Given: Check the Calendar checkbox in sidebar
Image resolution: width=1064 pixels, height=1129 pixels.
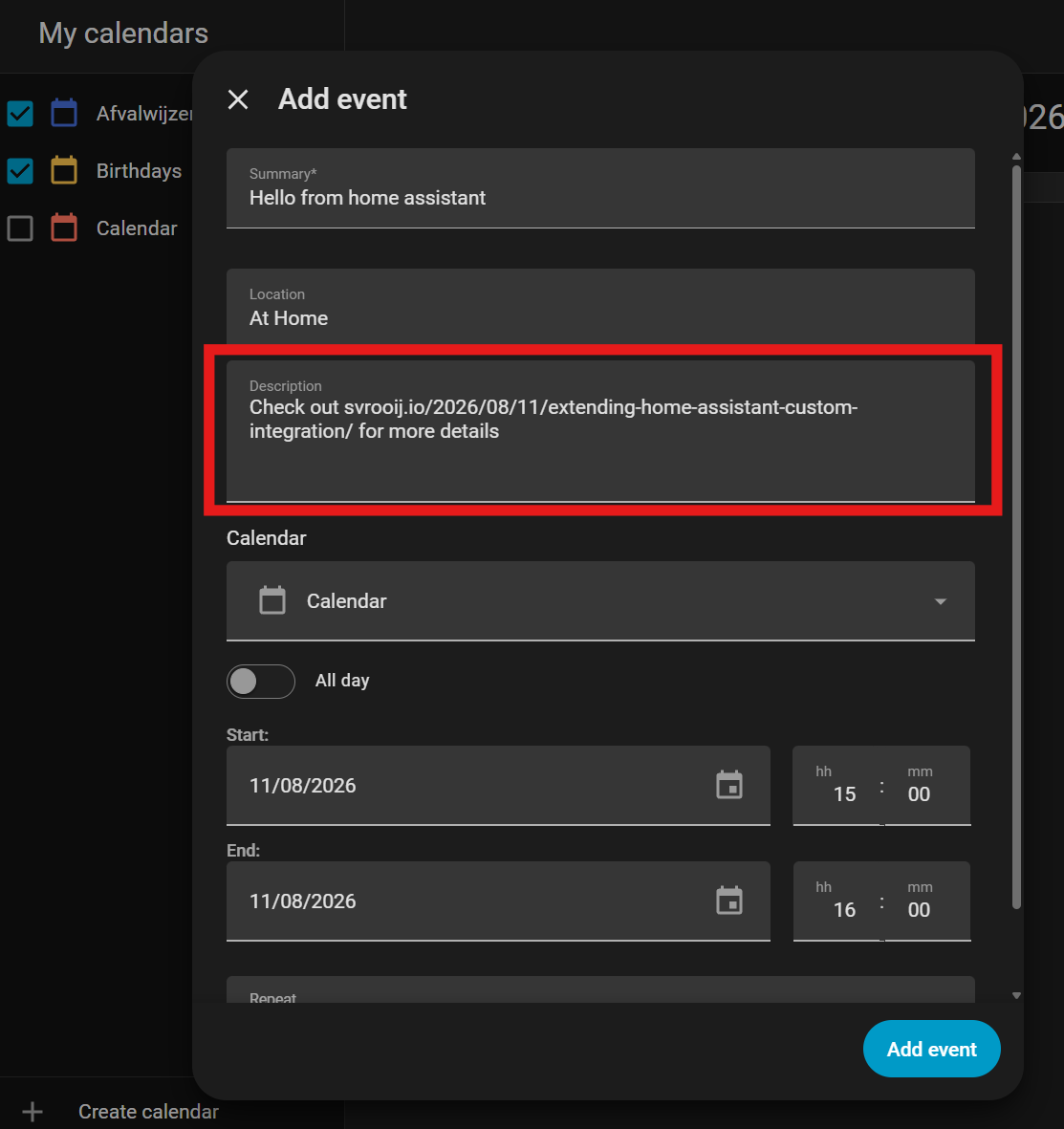Looking at the screenshot, I should (x=20, y=228).
